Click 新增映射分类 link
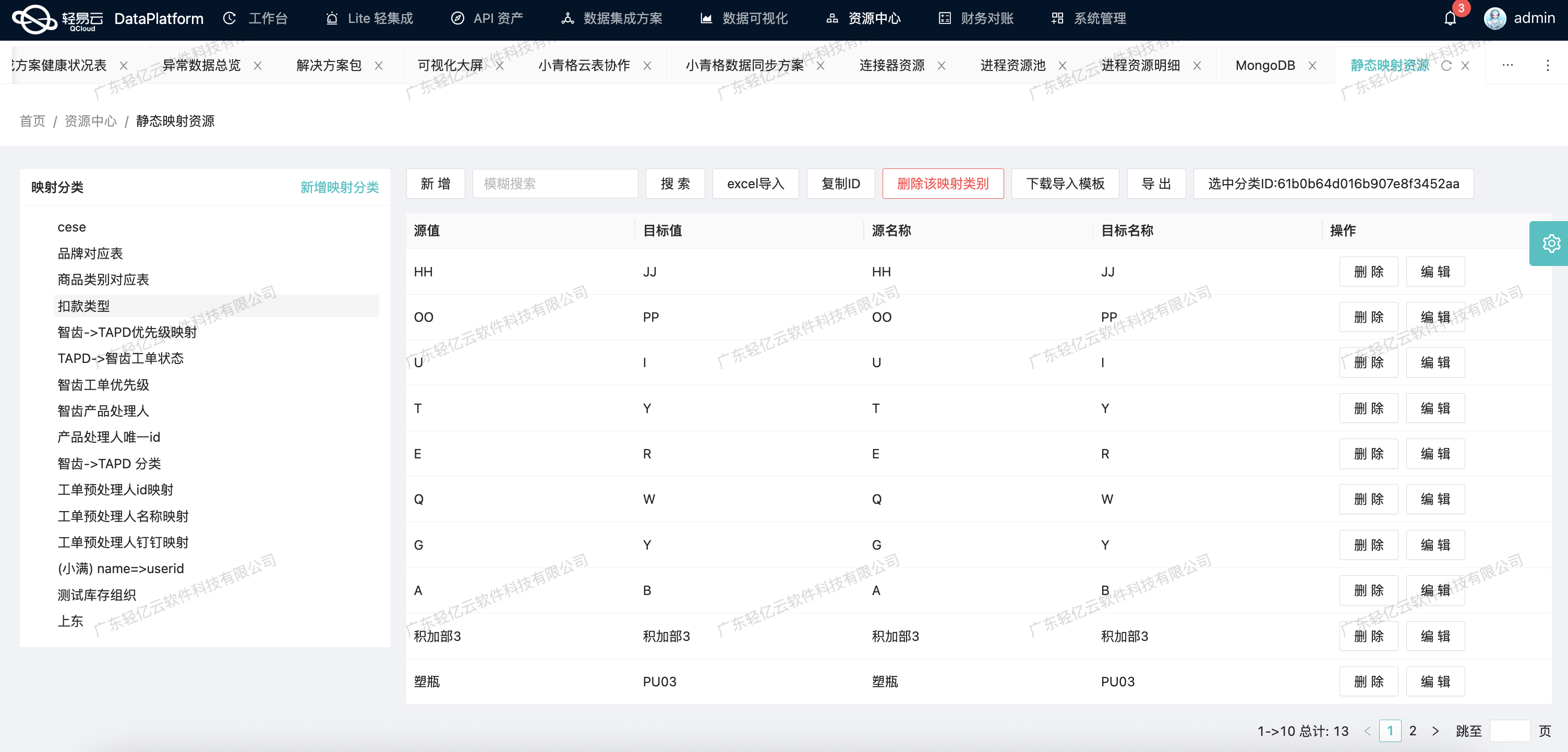Viewport: 1568px width, 752px height. pos(340,187)
